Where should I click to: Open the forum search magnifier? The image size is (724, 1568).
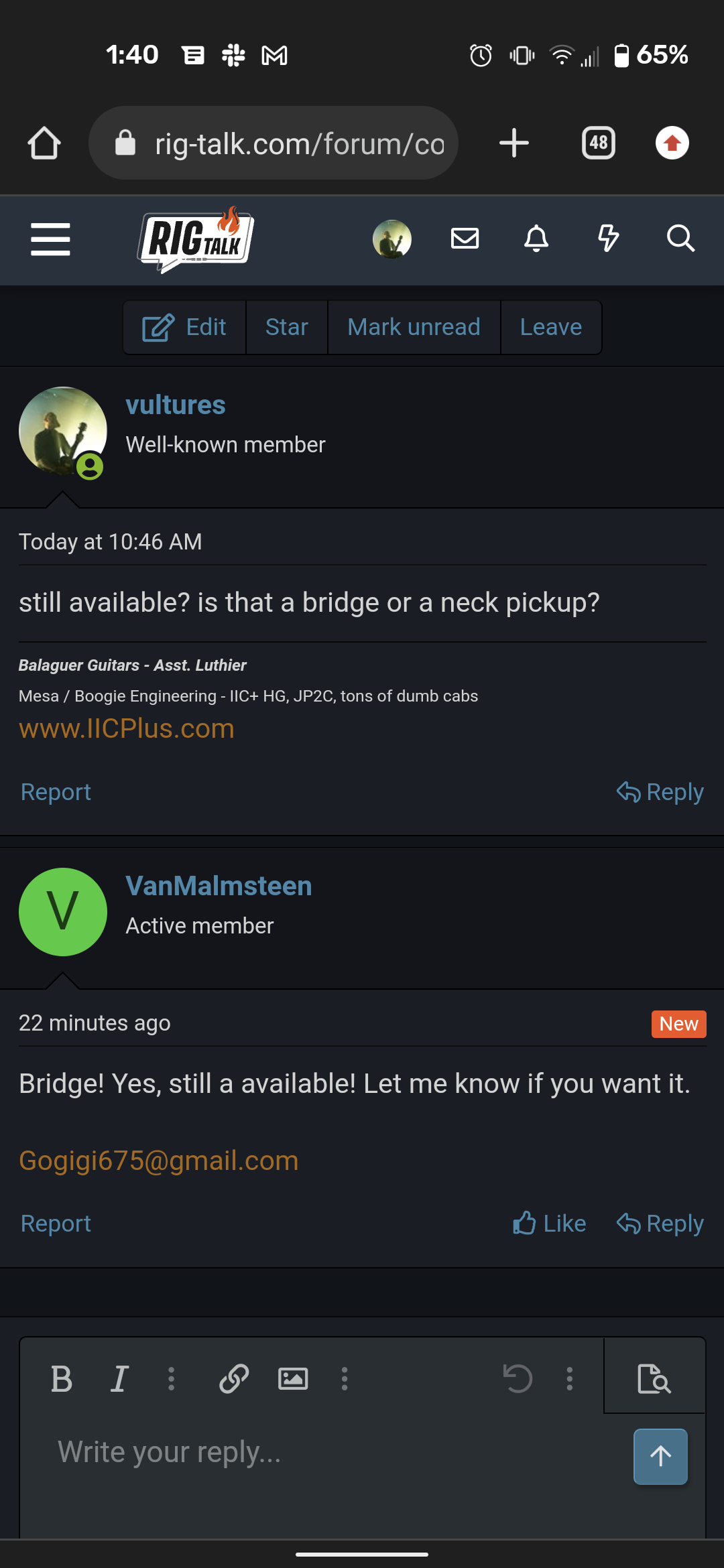[680, 239]
